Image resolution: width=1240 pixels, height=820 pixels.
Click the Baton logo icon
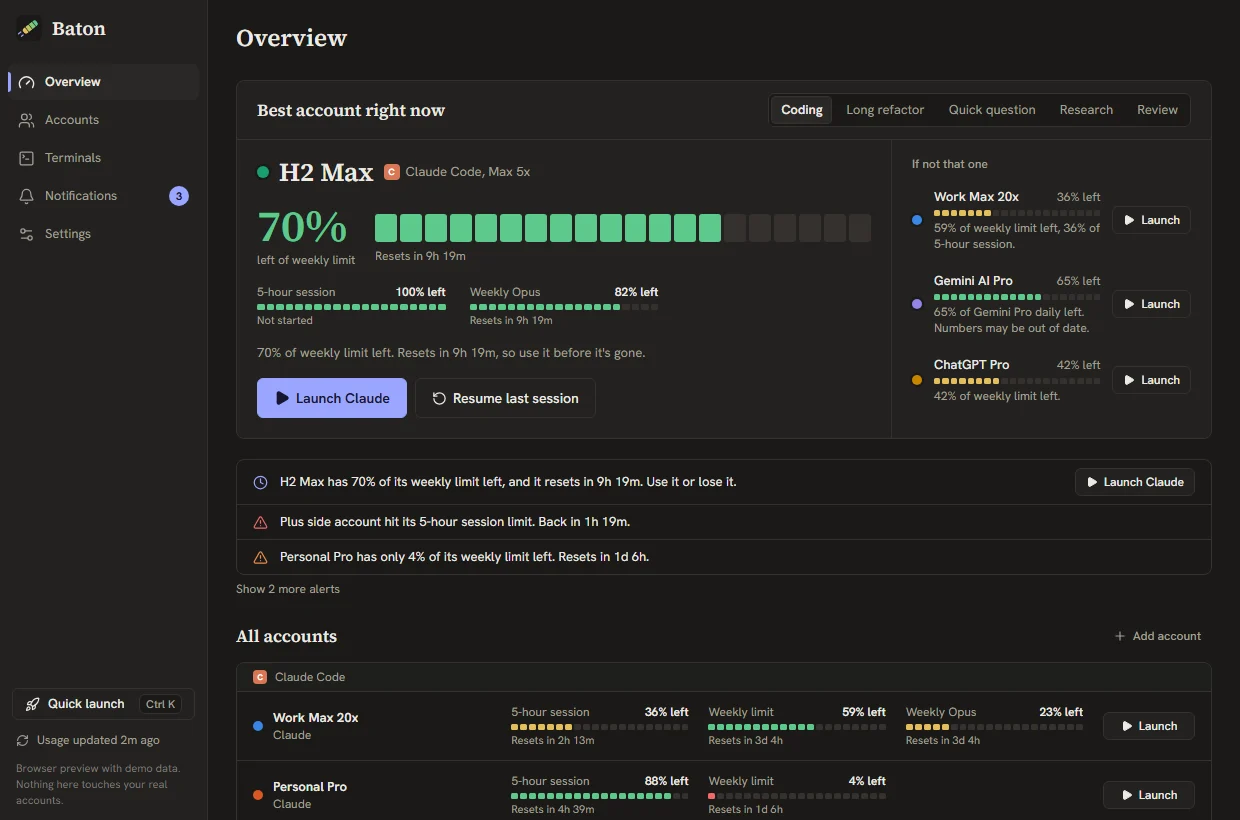tap(28, 28)
